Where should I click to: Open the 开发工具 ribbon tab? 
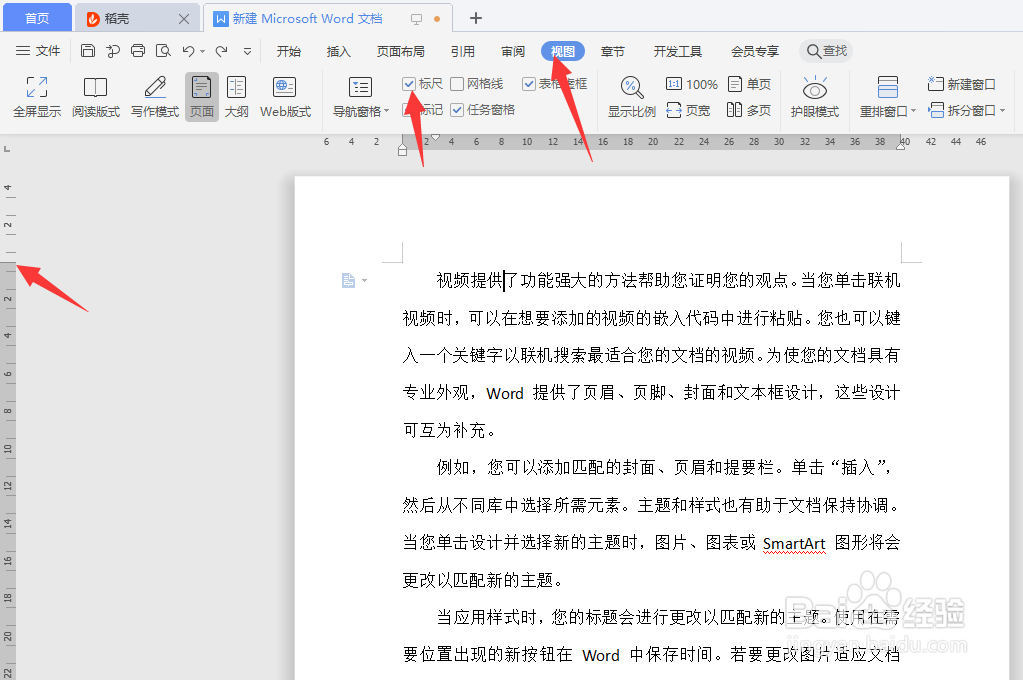[677, 51]
